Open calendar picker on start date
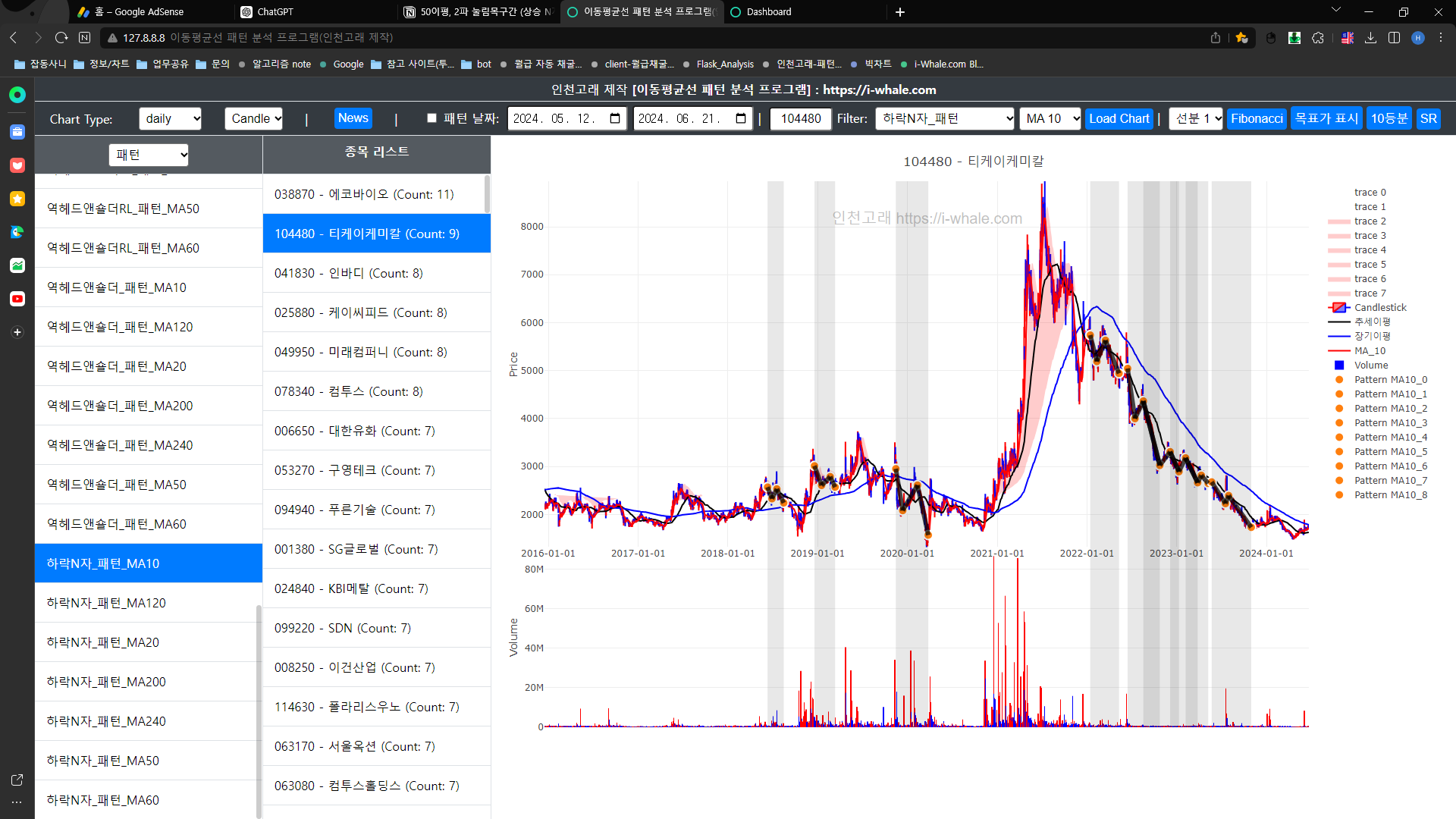1456x819 pixels. point(615,118)
